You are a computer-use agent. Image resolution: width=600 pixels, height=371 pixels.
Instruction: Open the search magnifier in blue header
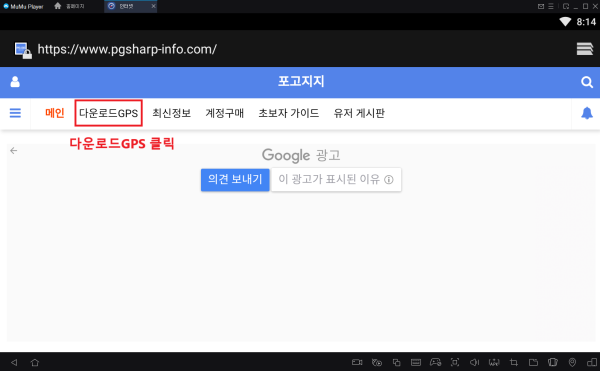587,82
